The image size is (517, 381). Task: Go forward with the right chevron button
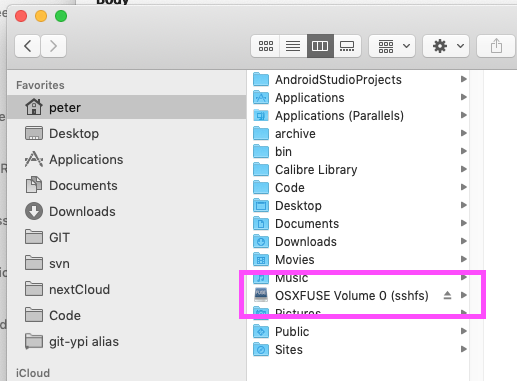[53, 46]
